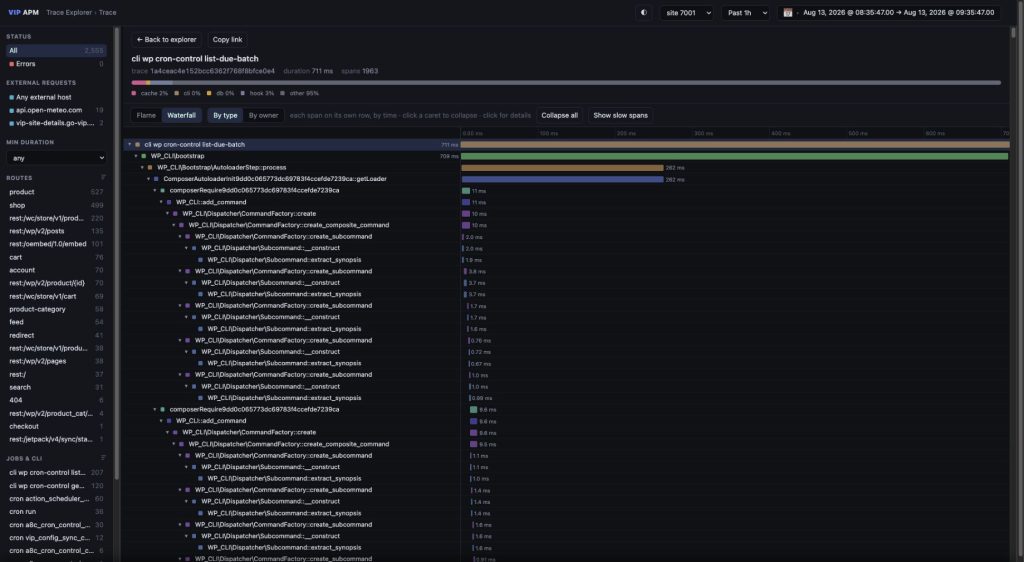
Task: Click the Jobs & CLI sort icon
Action: coord(103,458)
